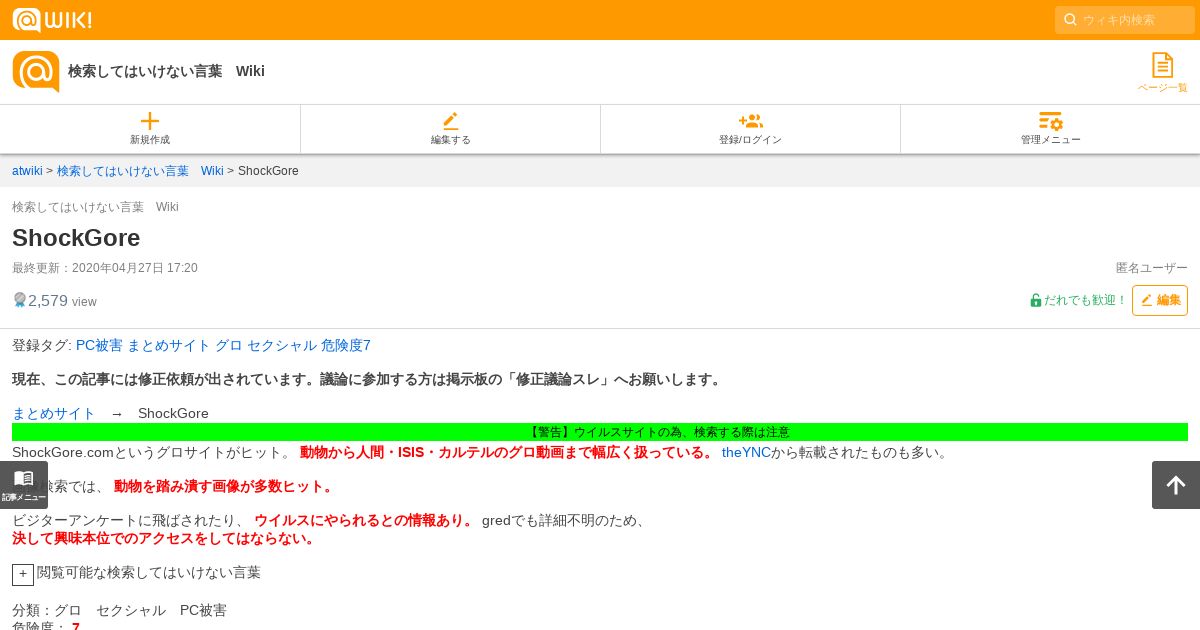Click the green unlock icon

coord(1036,300)
